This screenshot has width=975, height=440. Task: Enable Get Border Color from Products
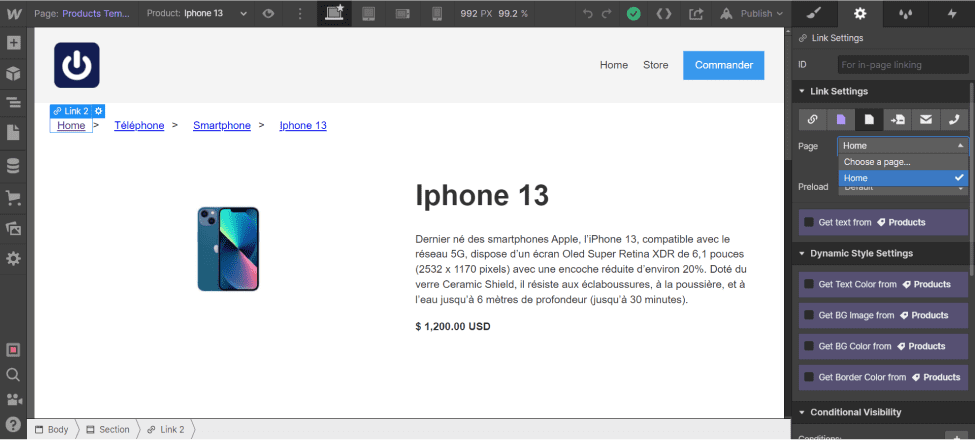[809, 377]
